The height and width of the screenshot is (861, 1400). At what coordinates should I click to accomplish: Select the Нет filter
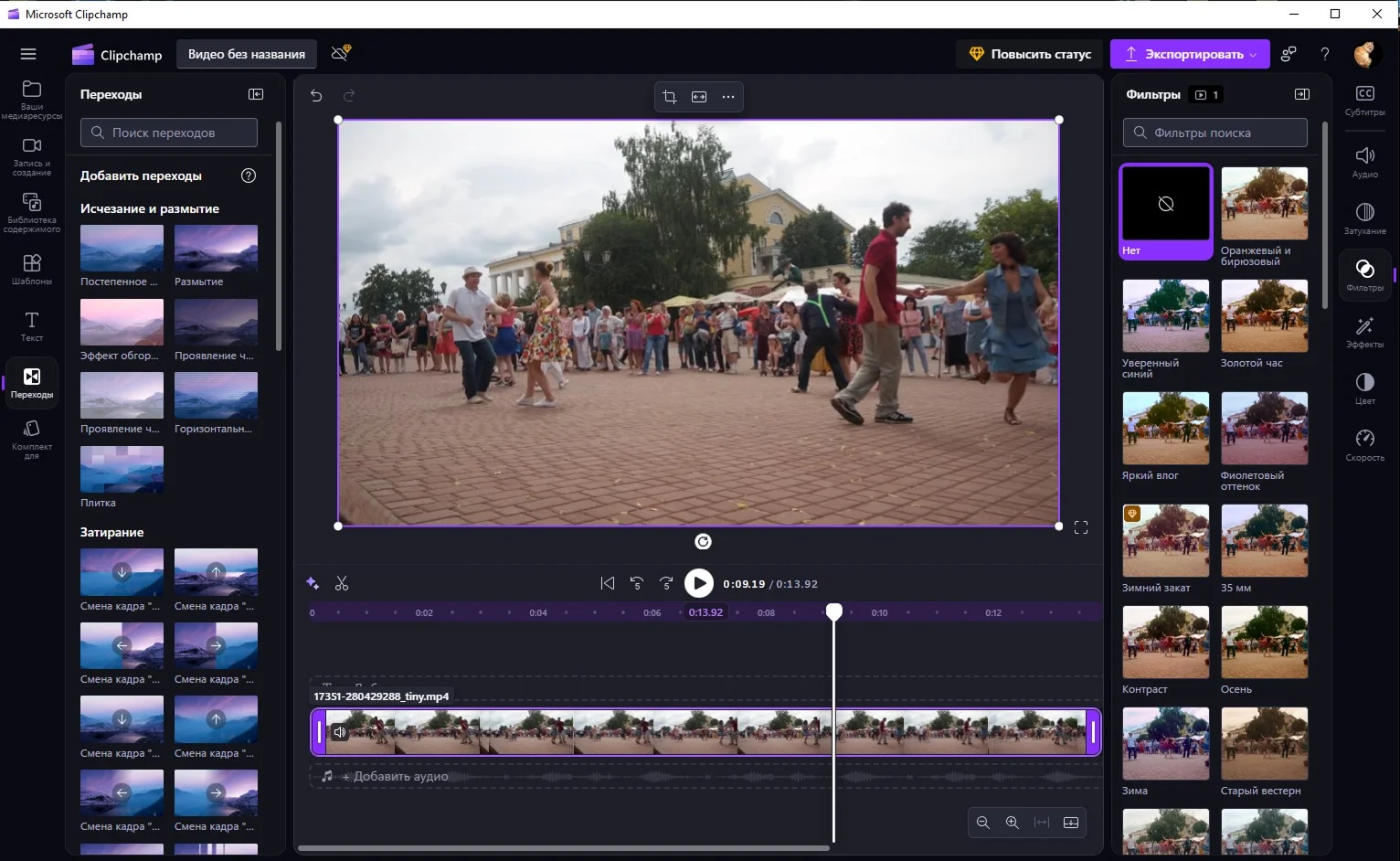1166,212
